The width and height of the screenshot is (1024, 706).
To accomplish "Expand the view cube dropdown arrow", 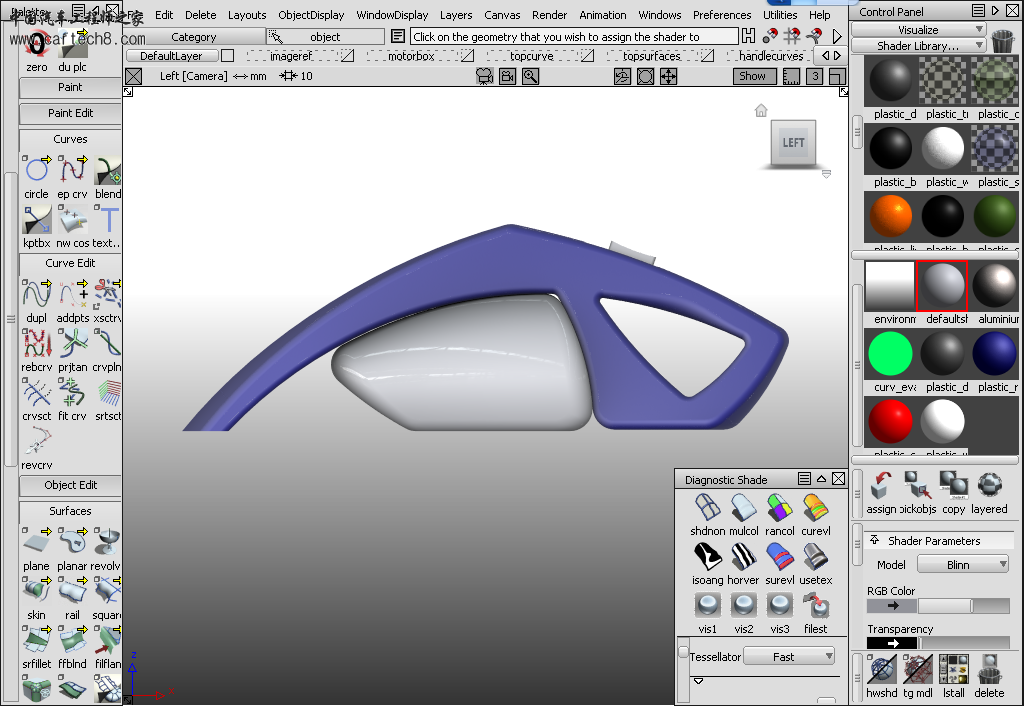I will [x=826, y=174].
